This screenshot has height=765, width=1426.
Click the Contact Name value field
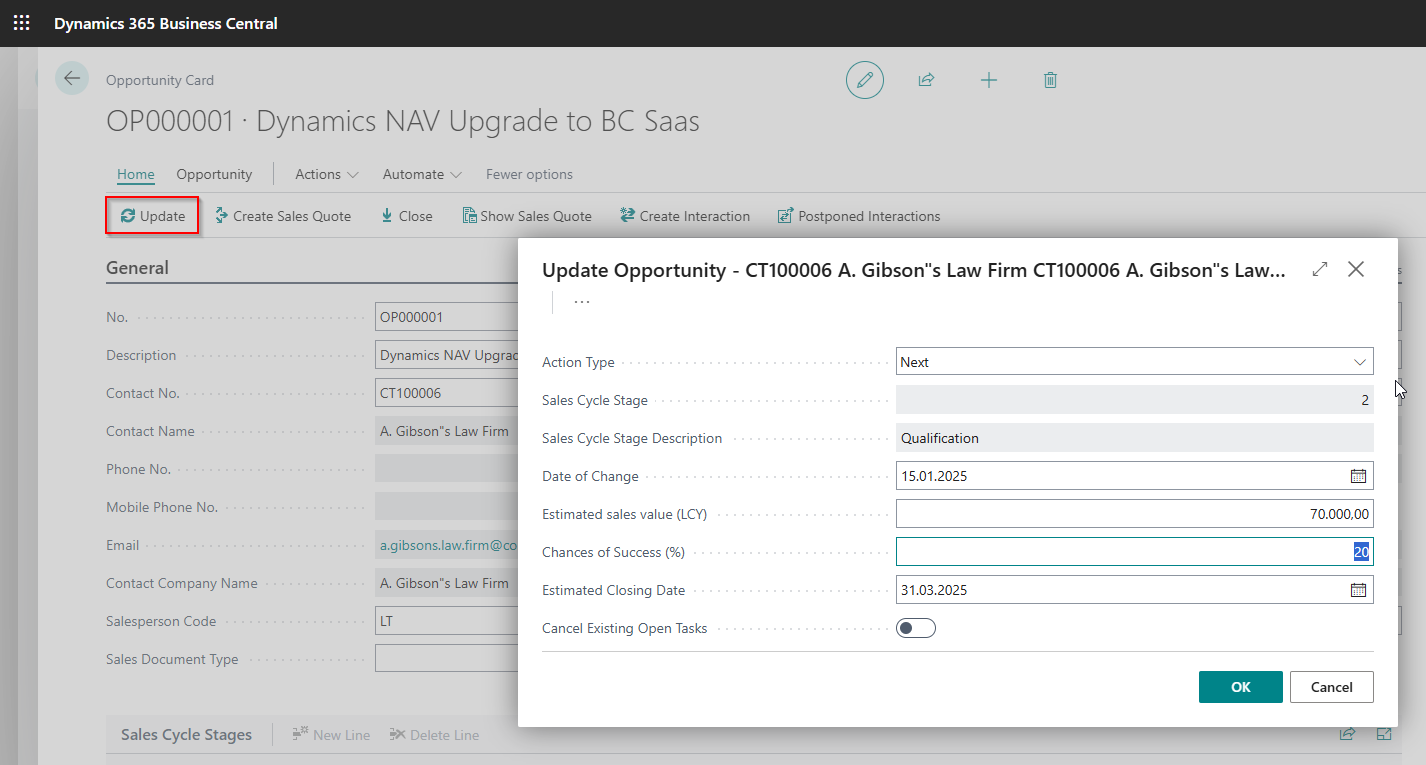pyautogui.click(x=446, y=431)
